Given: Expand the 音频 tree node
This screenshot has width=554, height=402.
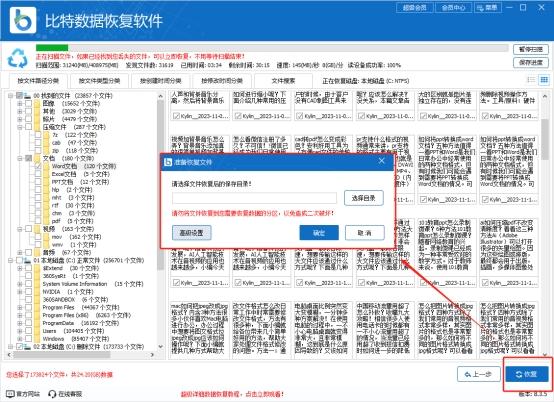Looking at the screenshot, I should pyautogui.click(x=20, y=252).
